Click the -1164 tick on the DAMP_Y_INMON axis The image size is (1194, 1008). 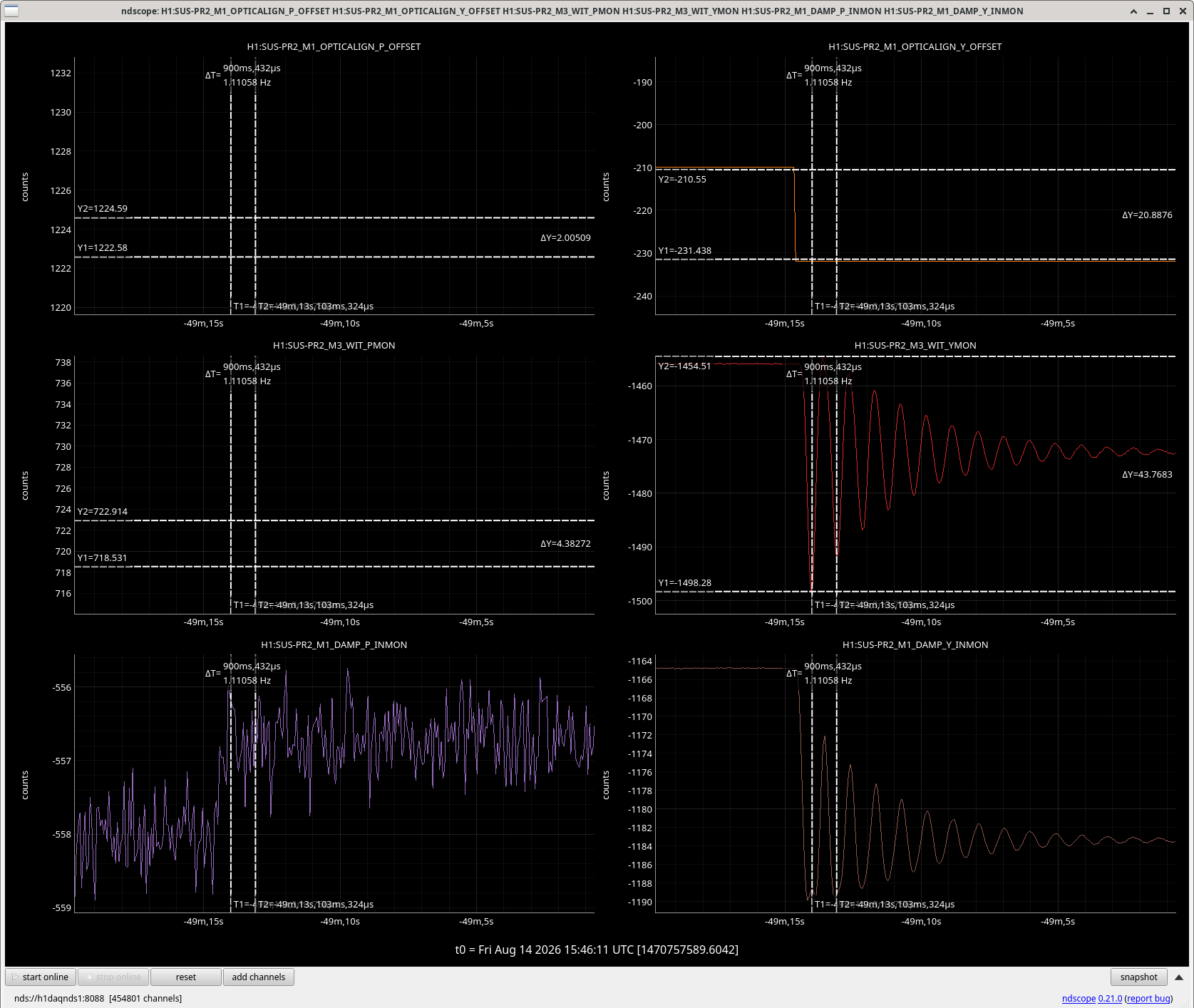[640, 662]
